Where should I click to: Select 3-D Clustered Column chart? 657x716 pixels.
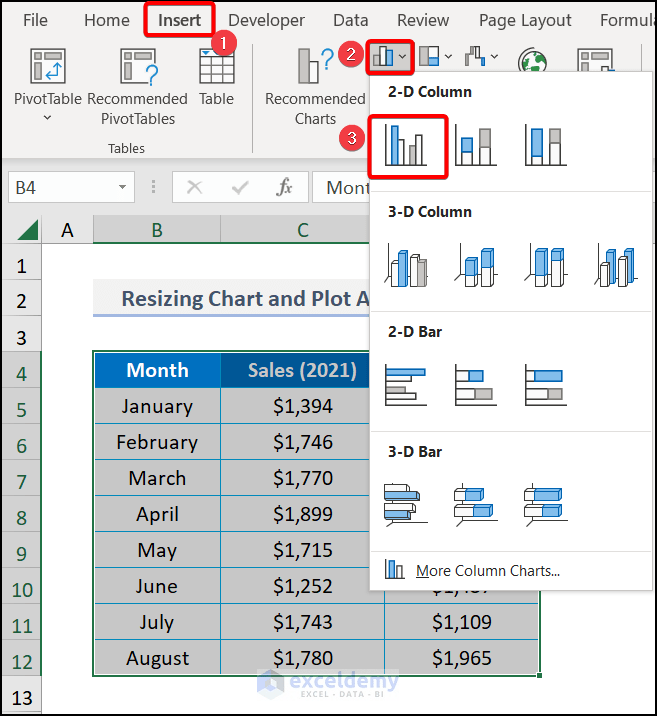(406, 266)
